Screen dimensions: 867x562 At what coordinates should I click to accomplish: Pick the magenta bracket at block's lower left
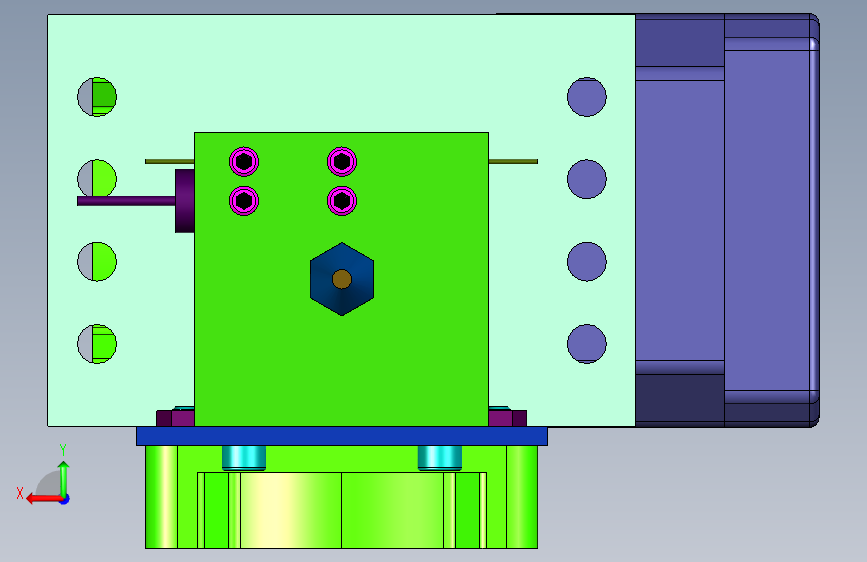(x=175, y=418)
